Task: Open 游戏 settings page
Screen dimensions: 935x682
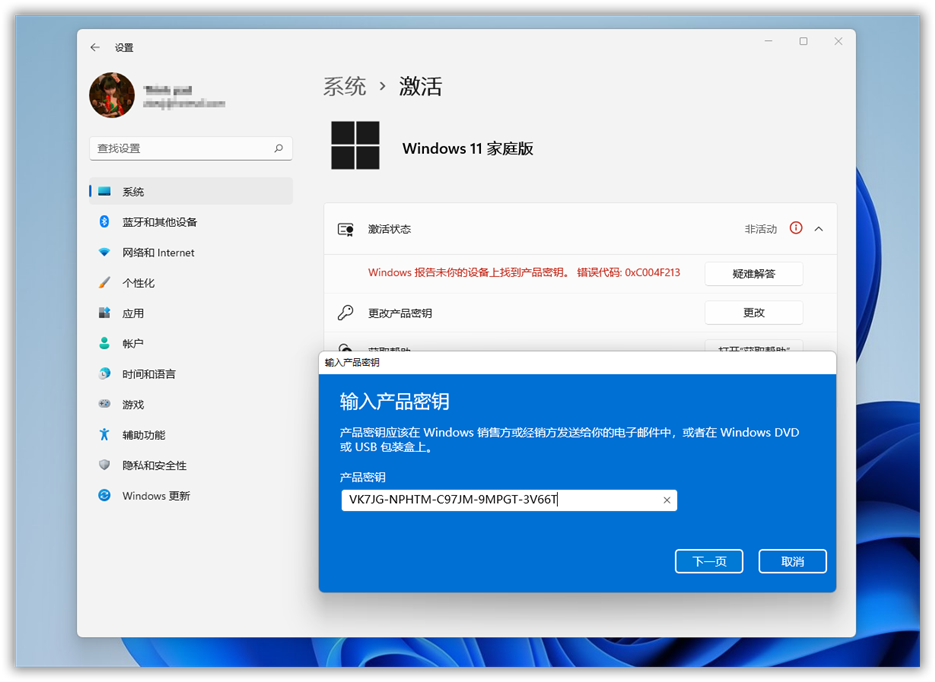Action: click(191, 404)
